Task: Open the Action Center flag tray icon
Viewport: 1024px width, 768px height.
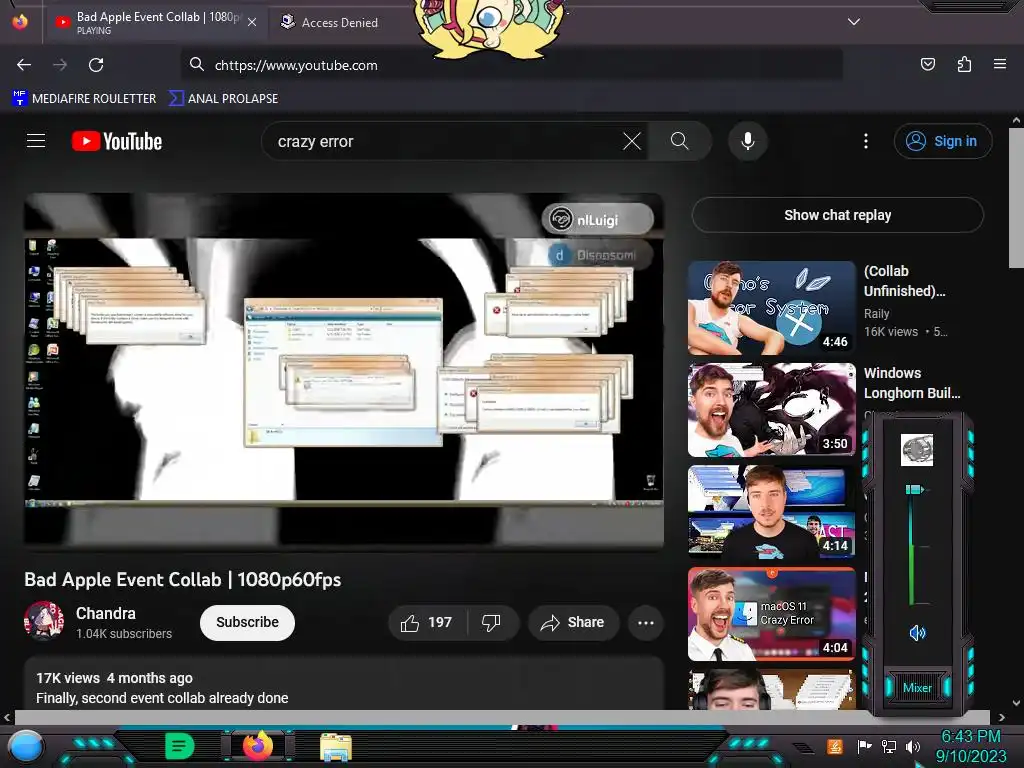Action: [864, 746]
